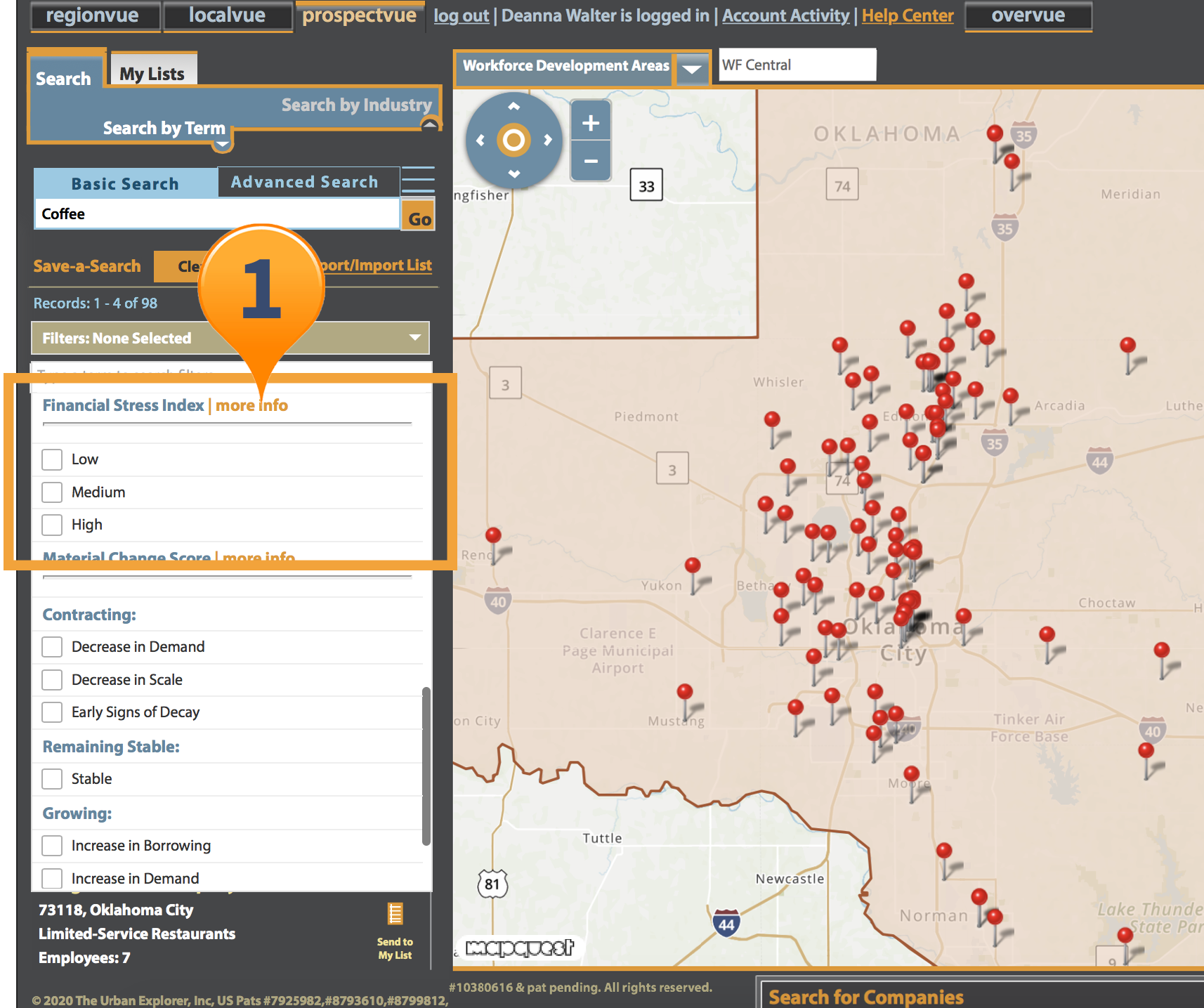Click the Records: 1 - 4 of 98 text
This screenshot has width=1204, height=1008.
pos(96,303)
